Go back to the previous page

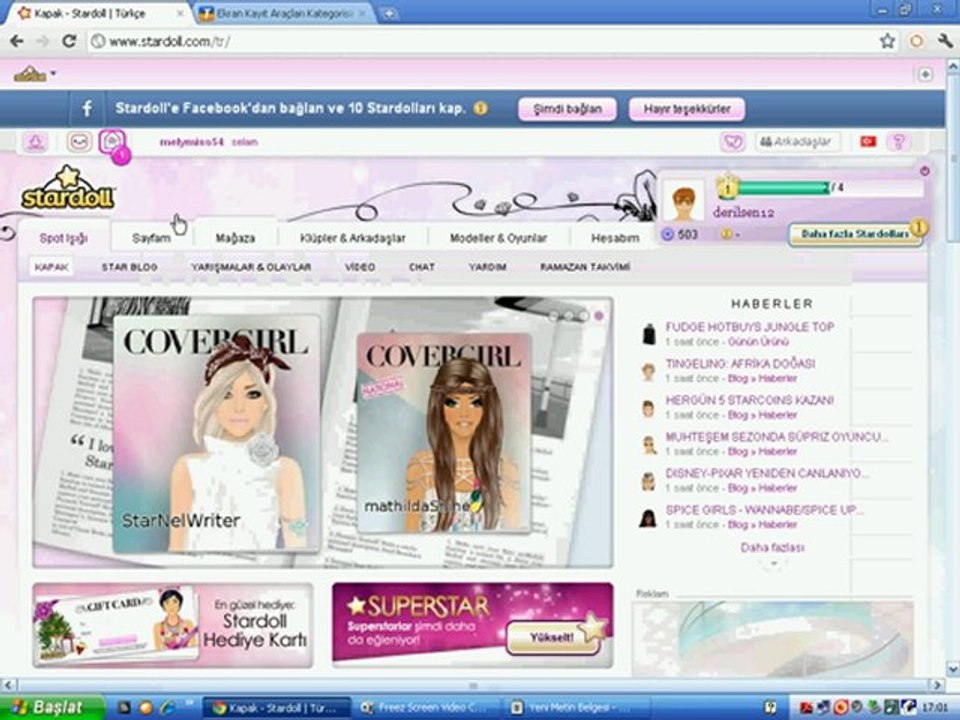pyautogui.click(x=17, y=41)
